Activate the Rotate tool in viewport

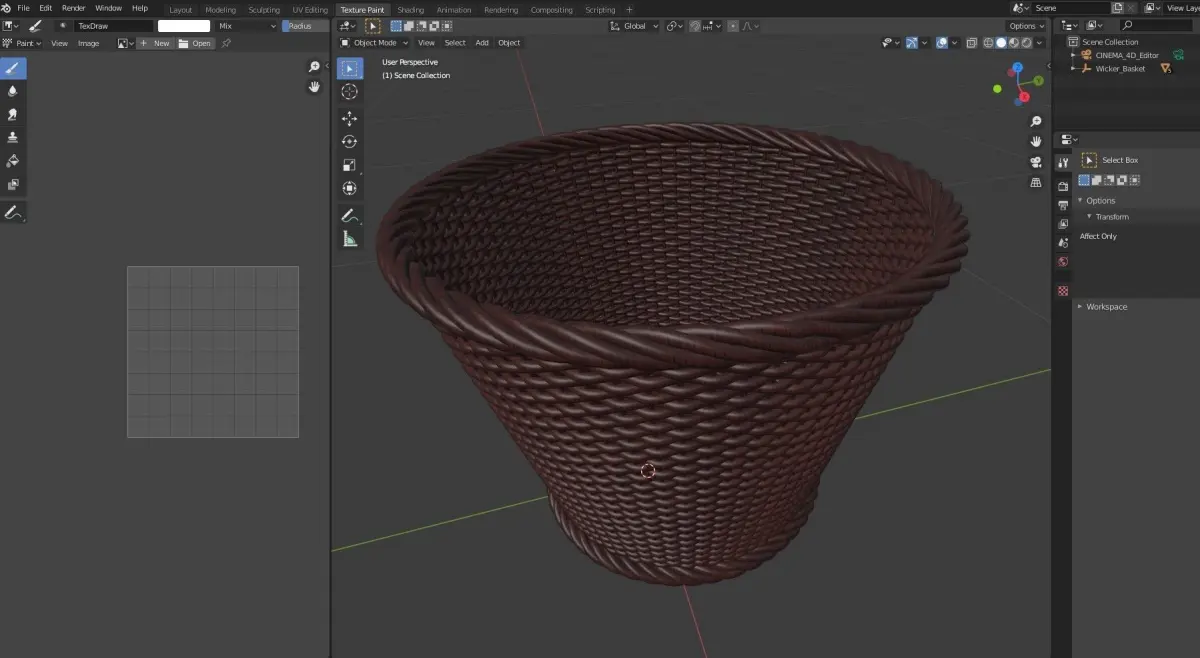pos(349,142)
